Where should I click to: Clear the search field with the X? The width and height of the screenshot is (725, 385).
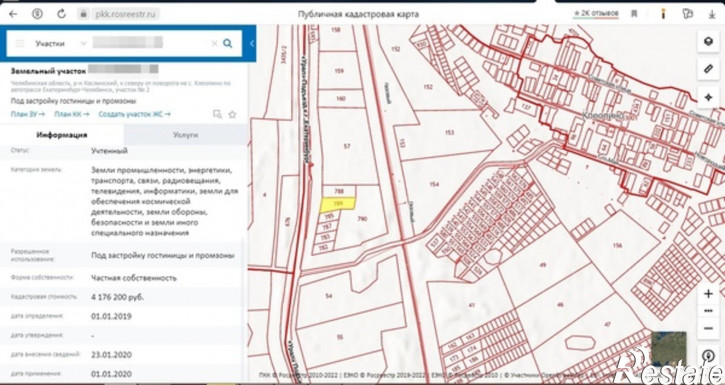tap(214, 43)
